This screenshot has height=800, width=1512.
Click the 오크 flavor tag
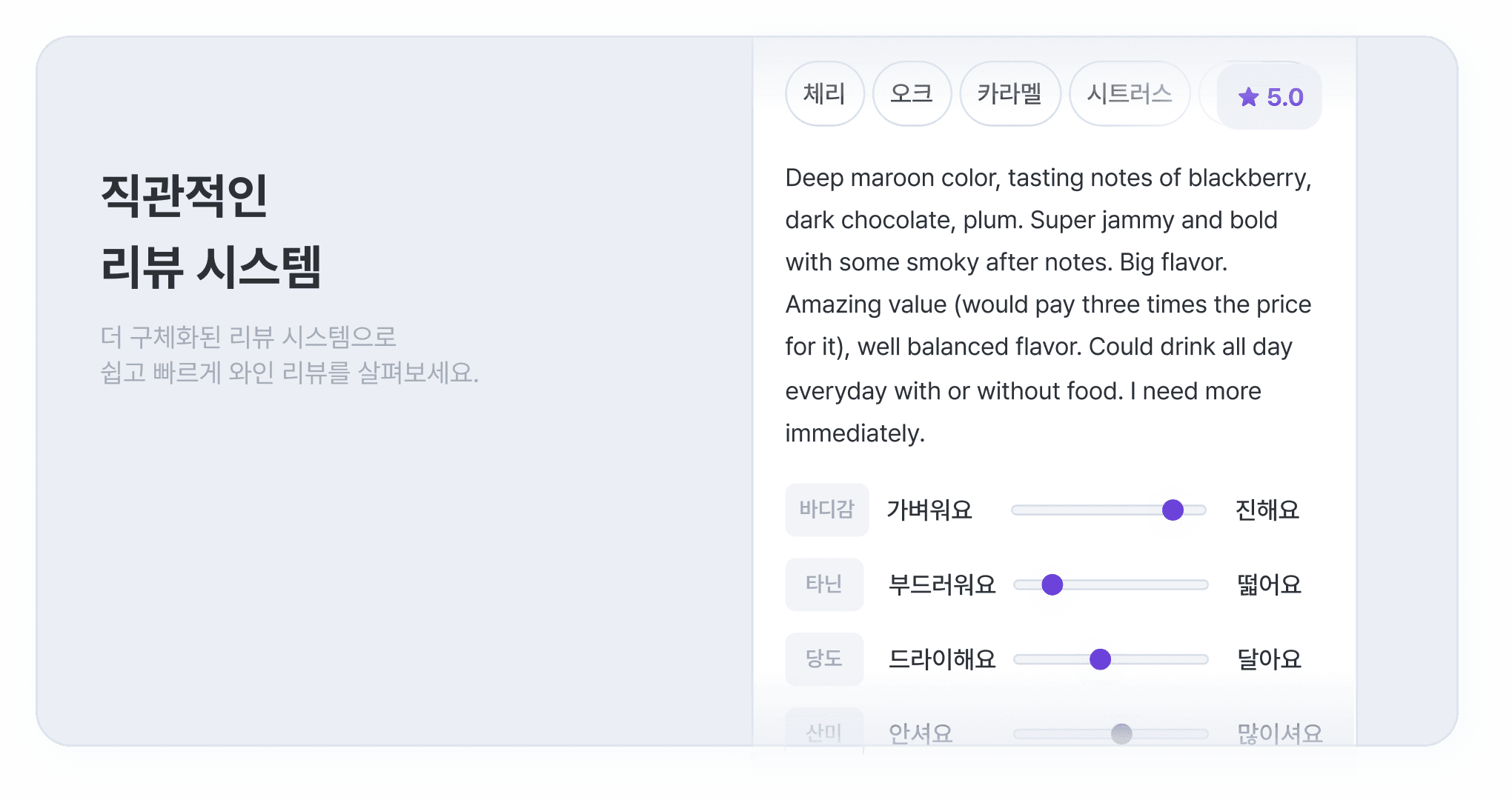tap(912, 94)
